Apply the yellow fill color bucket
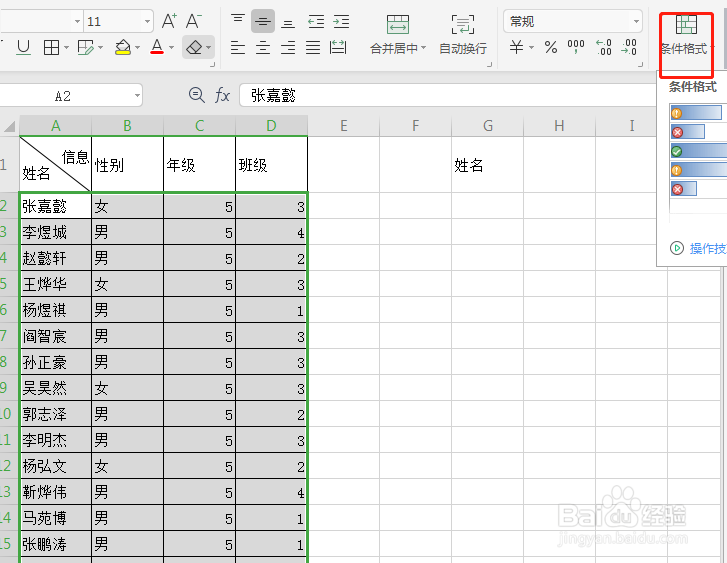 (x=123, y=47)
